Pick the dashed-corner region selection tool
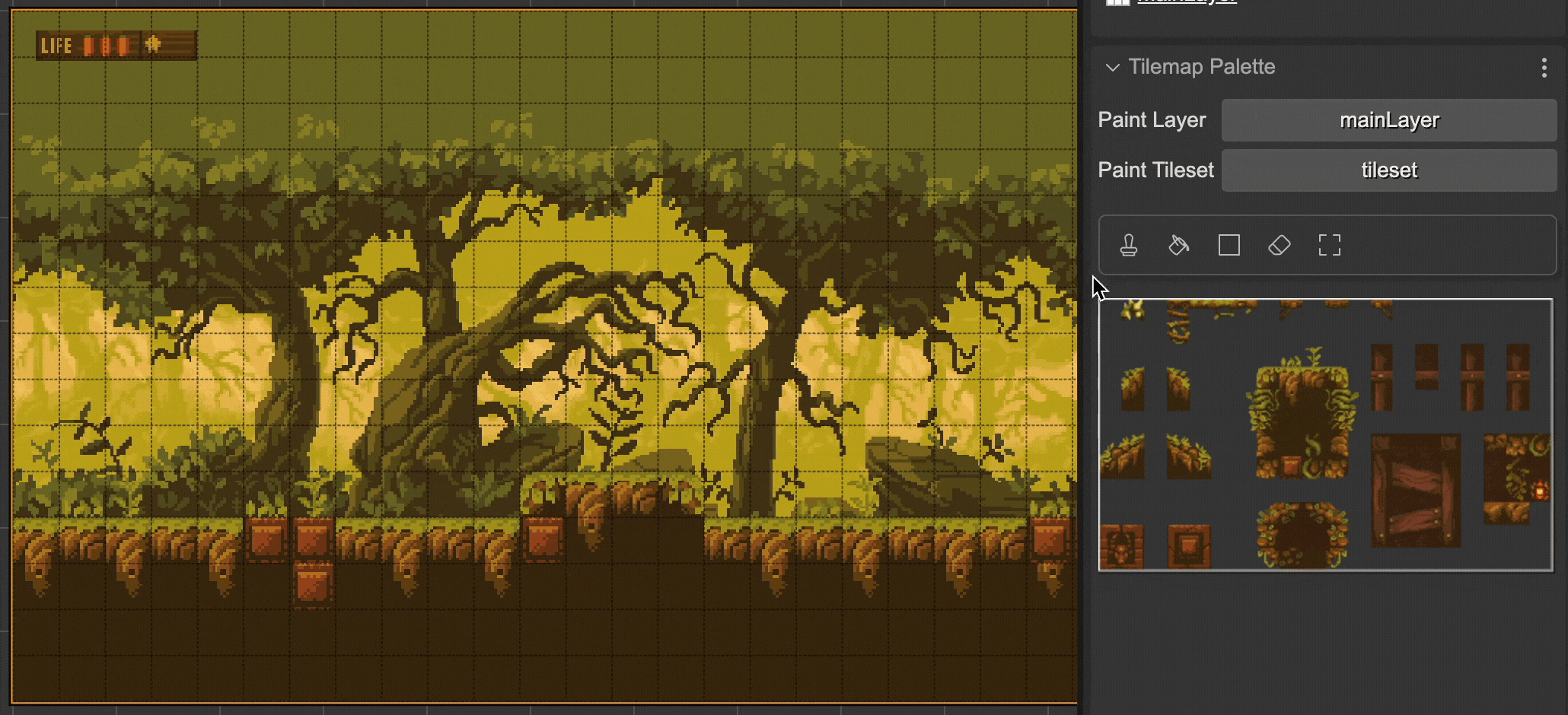Screen dimensions: 1568x715 (x=1329, y=245)
